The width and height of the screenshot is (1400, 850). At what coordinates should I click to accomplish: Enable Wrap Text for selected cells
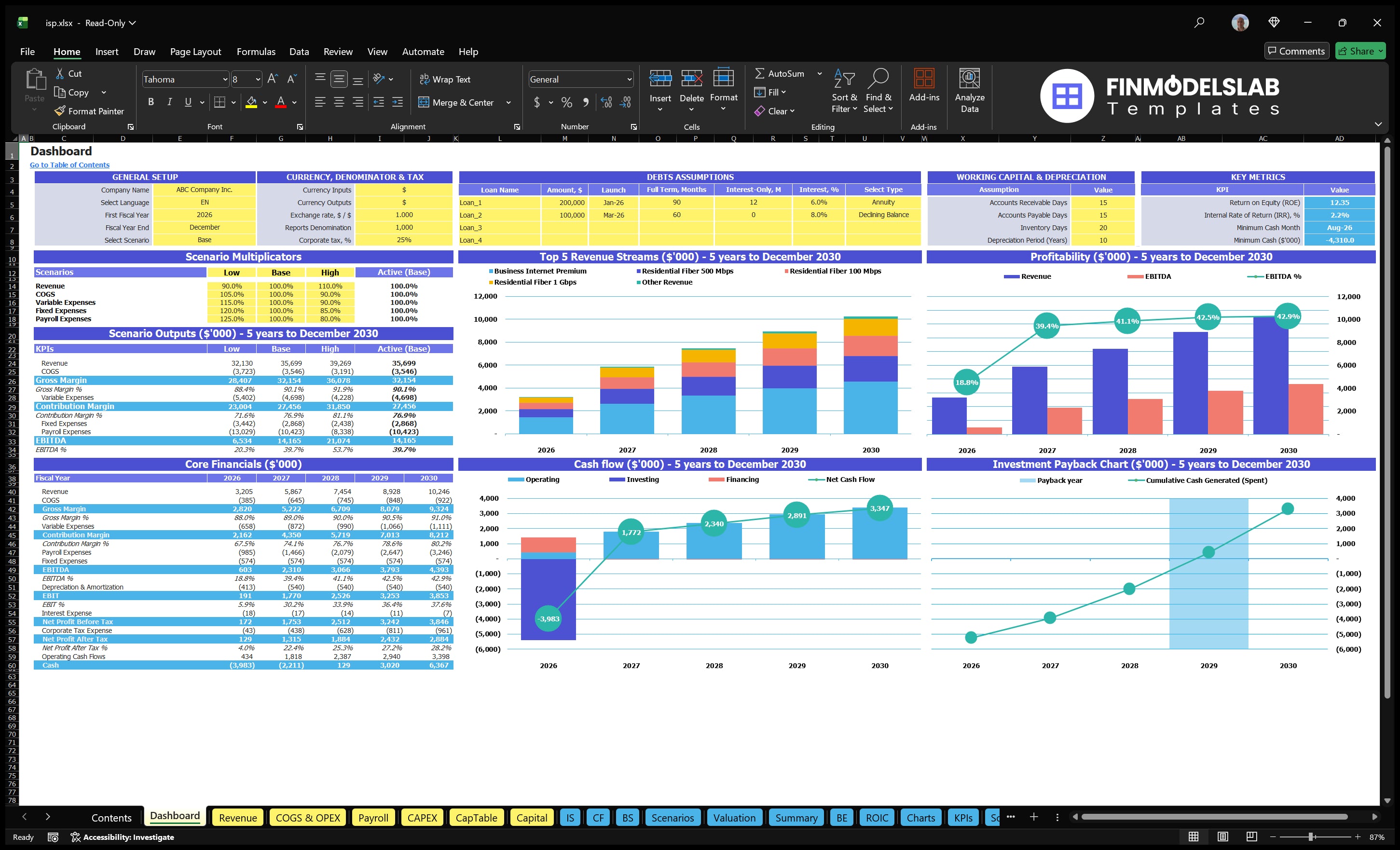(445, 79)
